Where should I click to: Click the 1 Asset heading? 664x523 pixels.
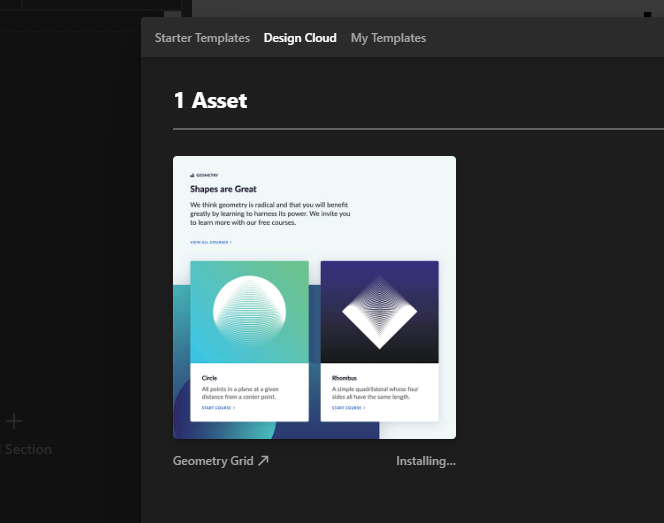pyautogui.click(x=210, y=101)
